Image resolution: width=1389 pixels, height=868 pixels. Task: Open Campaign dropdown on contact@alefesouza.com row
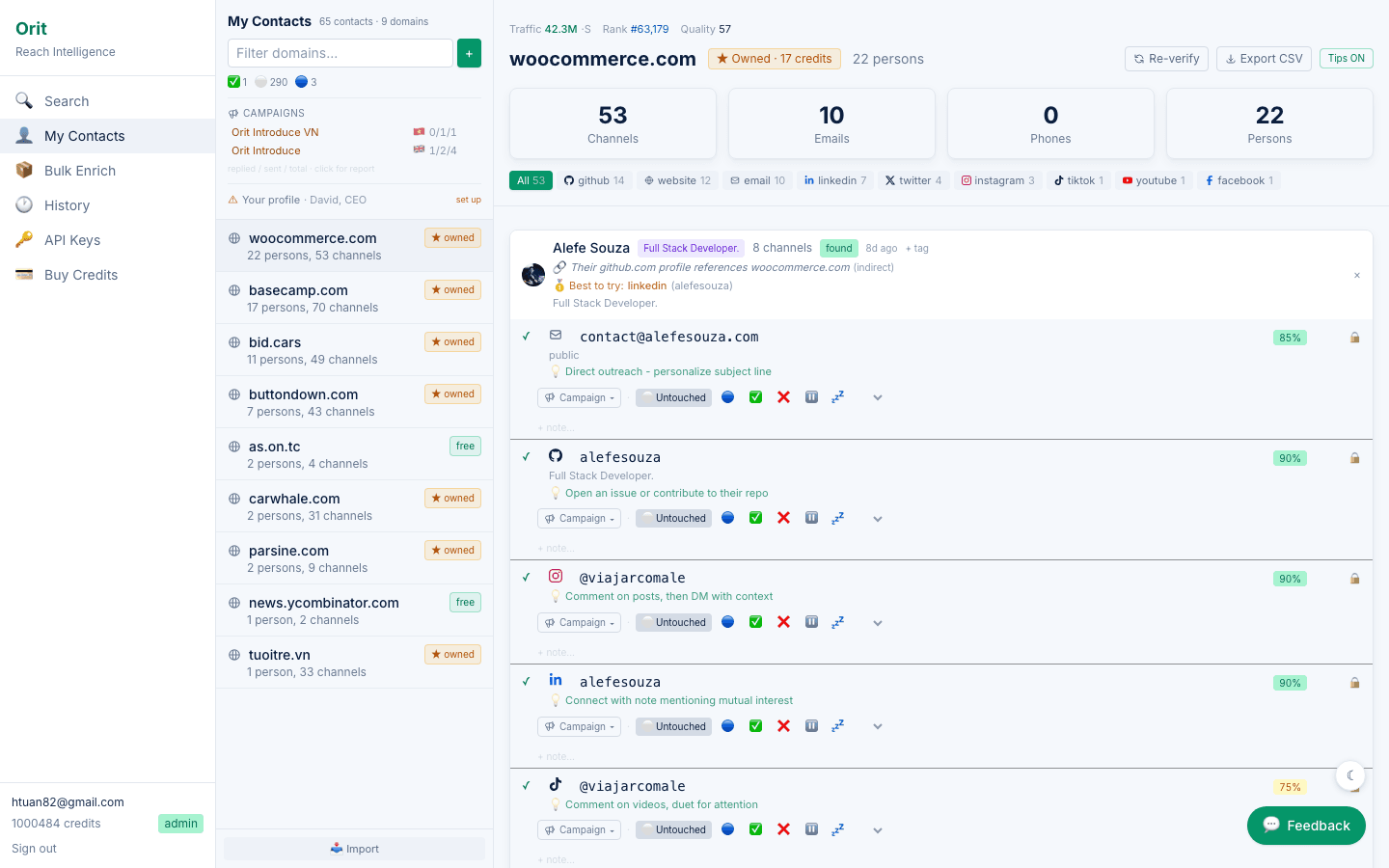579,397
